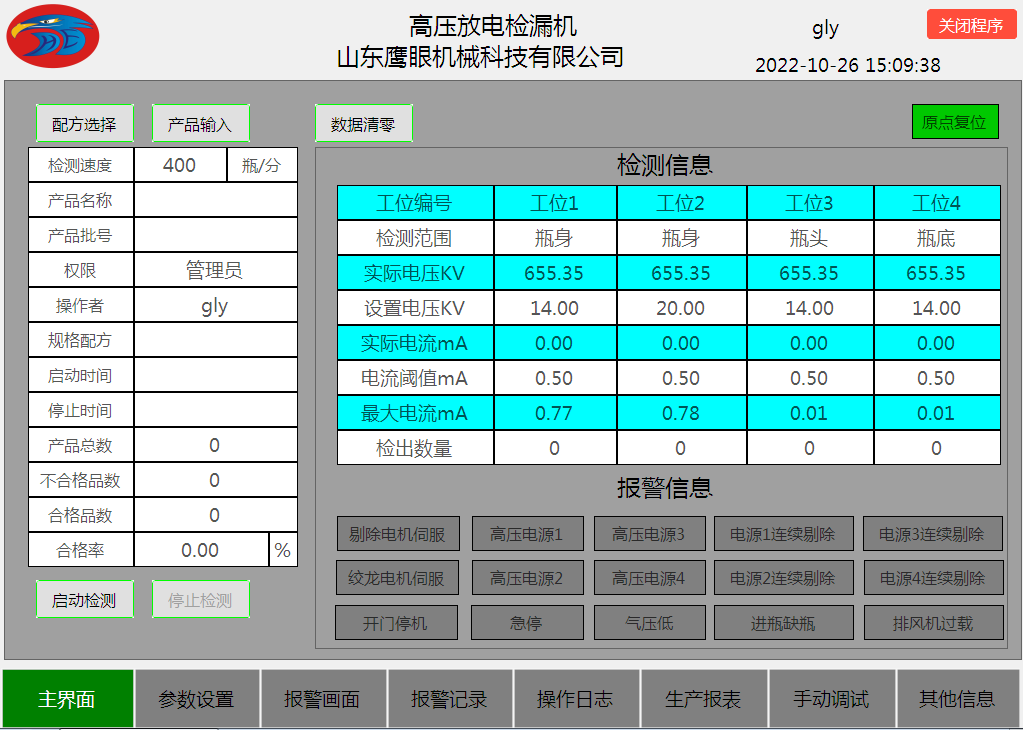Click the 停止时间 field
Image resolution: width=1023 pixels, height=730 pixels.
pyautogui.click(x=215, y=410)
